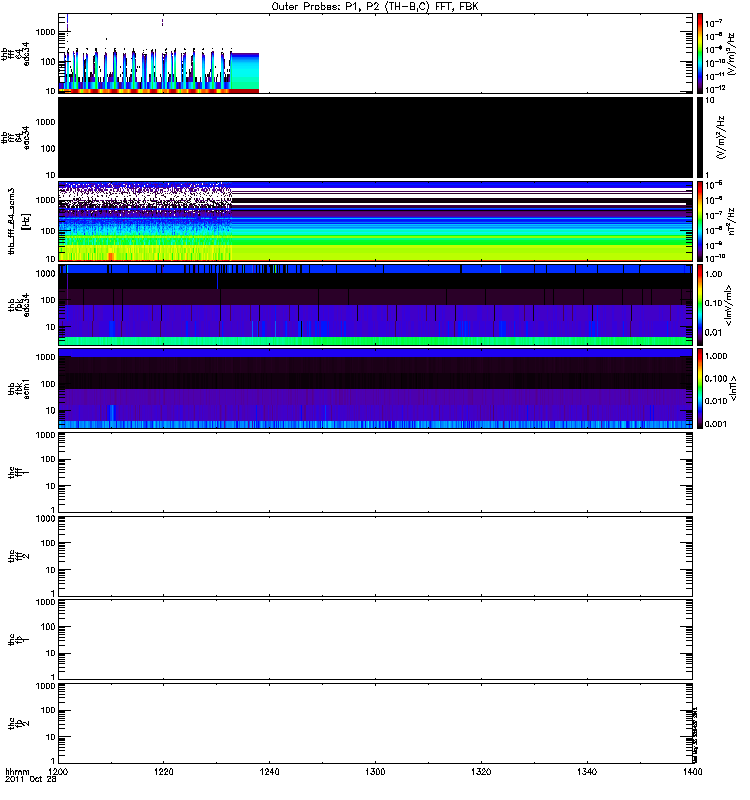Click the red-orange hot spot in scm3 spectrogram

click(110, 257)
